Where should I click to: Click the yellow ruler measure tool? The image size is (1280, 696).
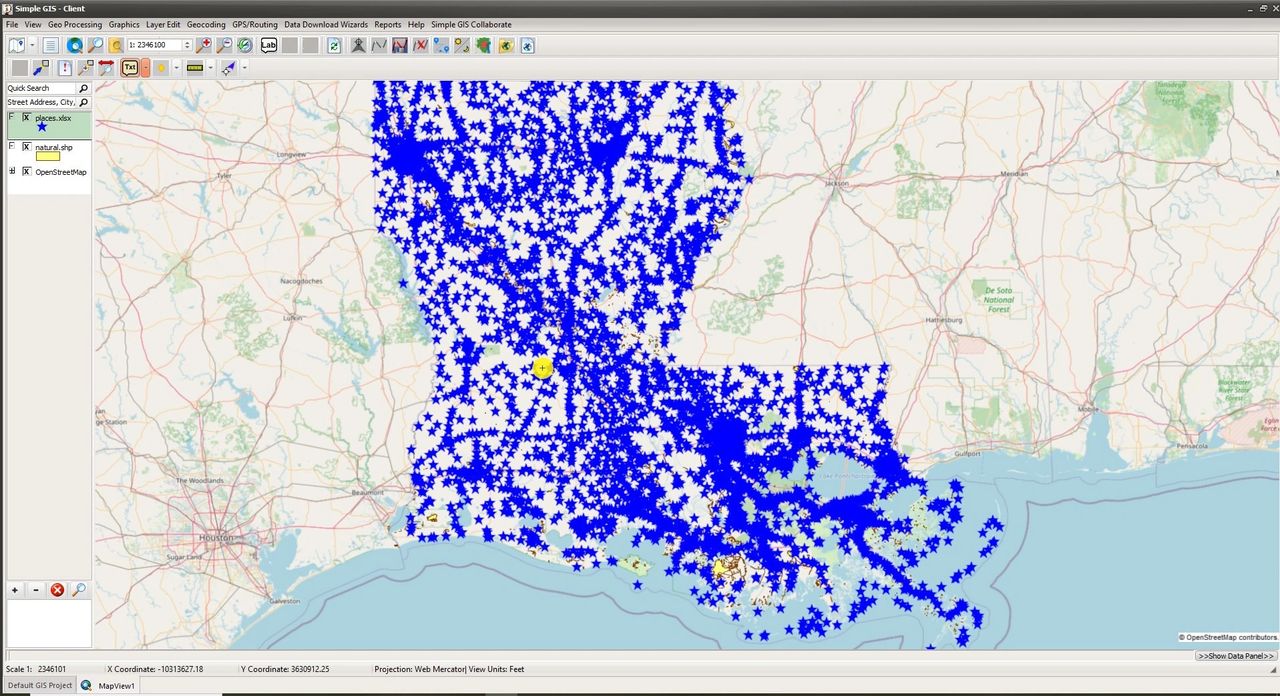(x=194, y=68)
